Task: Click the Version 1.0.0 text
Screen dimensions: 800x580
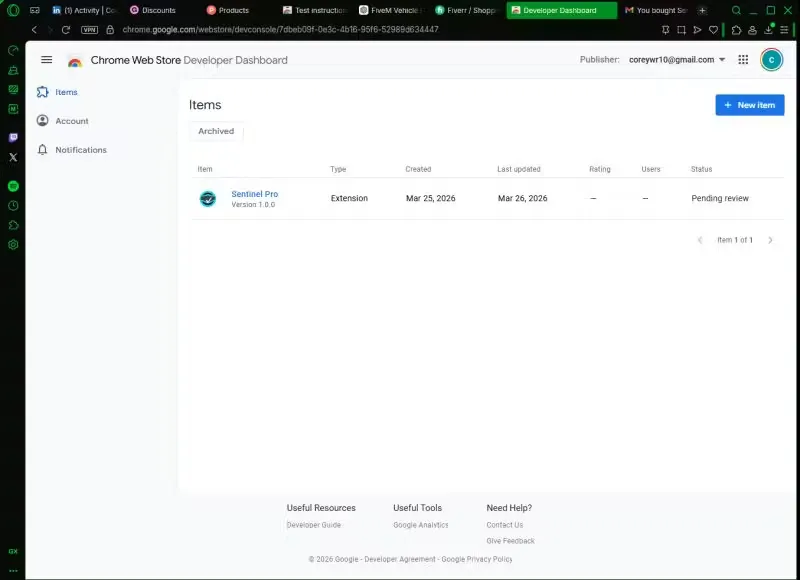Action: point(253,205)
